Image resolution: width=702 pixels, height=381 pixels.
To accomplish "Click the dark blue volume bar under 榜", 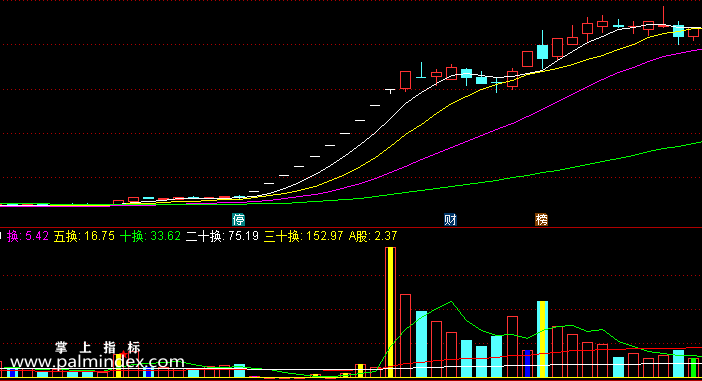I will tap(527, 364).
